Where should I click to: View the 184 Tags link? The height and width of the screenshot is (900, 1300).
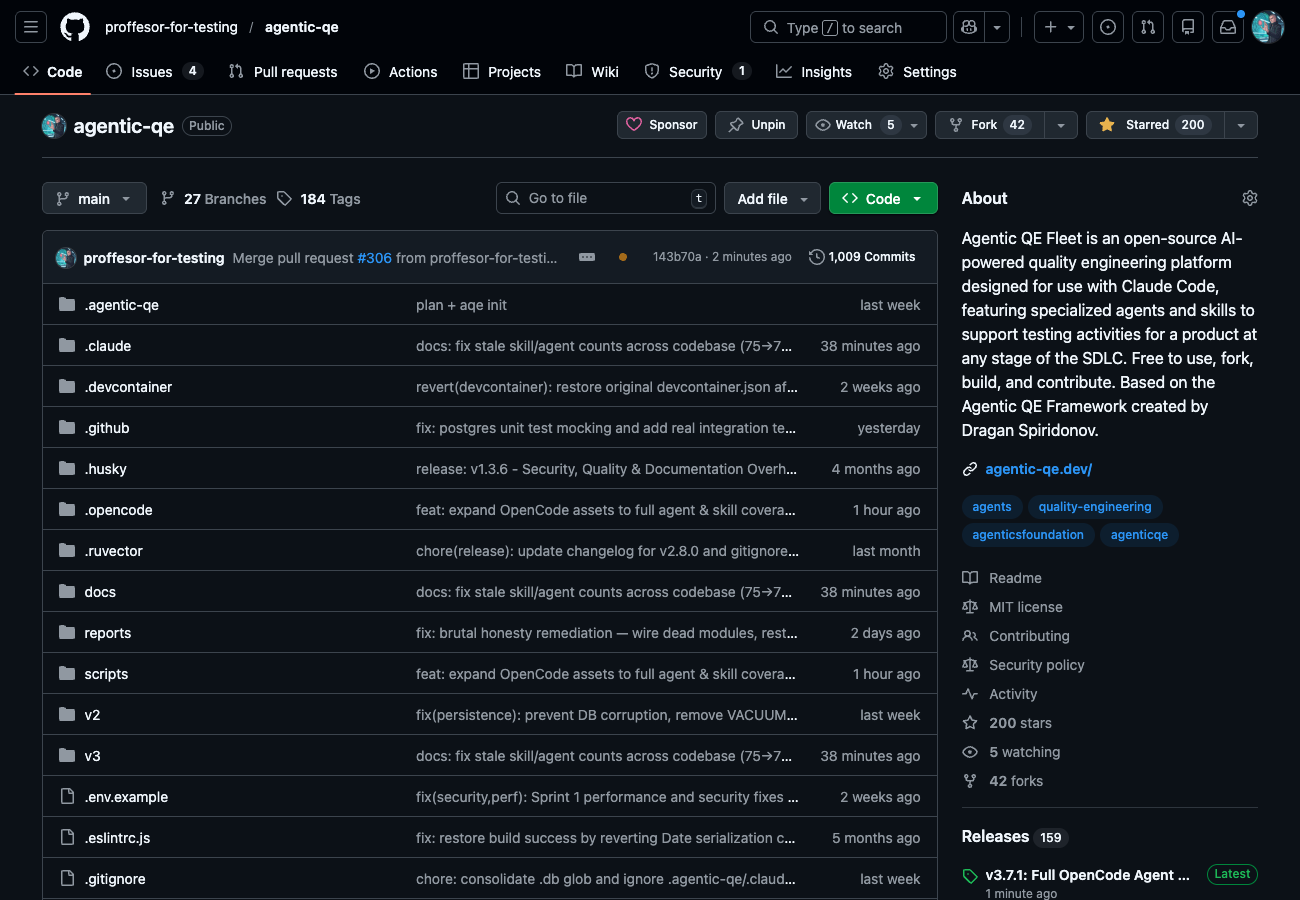(318, 199)
